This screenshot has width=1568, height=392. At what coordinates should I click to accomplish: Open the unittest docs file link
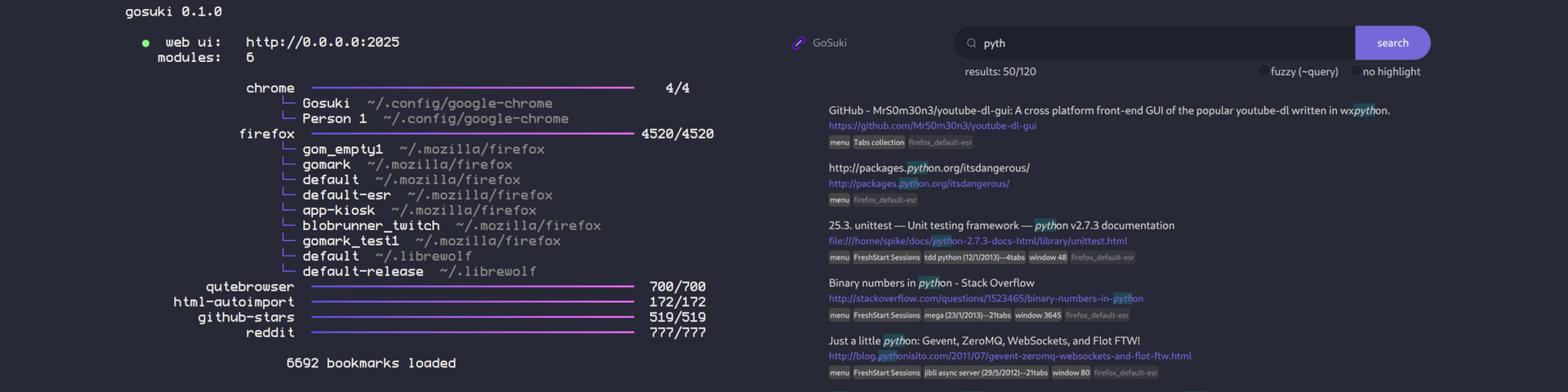[978, 241]
